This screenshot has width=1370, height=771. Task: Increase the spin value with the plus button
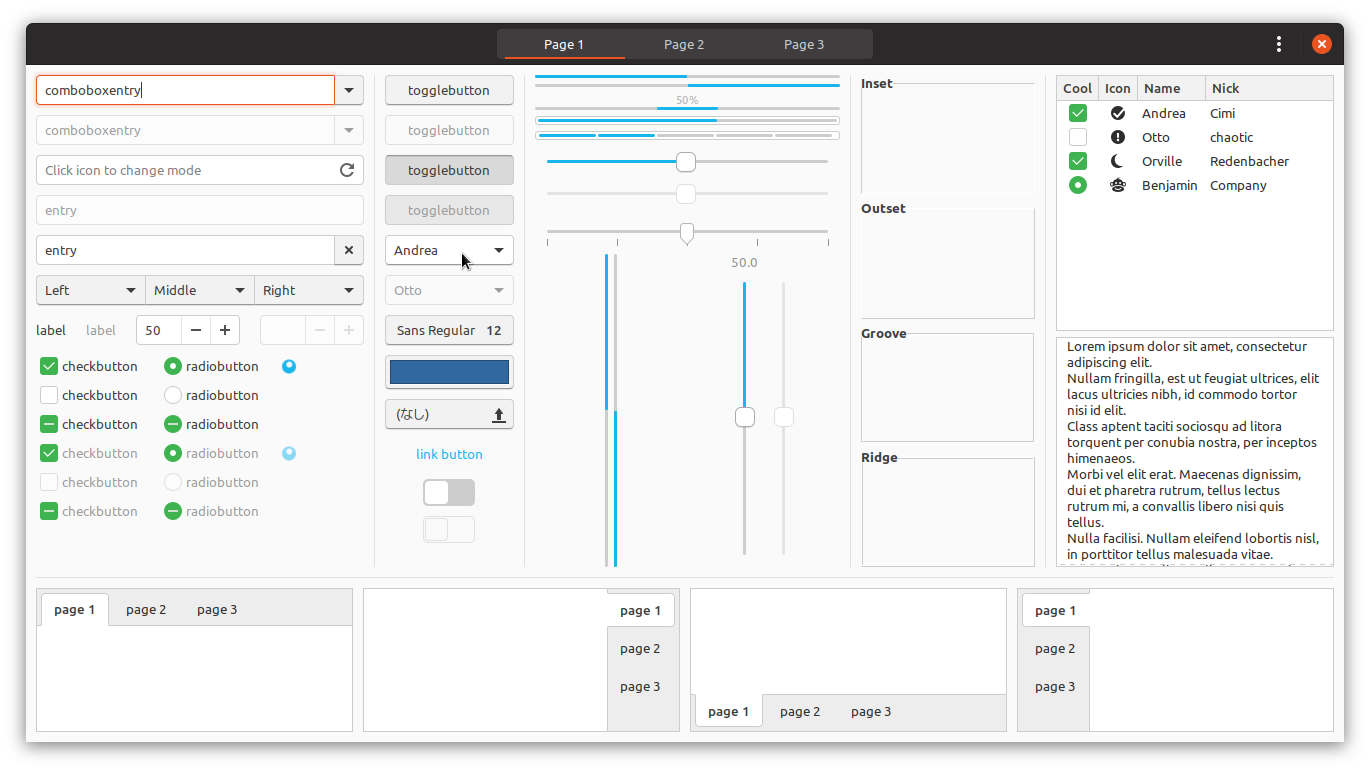tap(225, 330)
